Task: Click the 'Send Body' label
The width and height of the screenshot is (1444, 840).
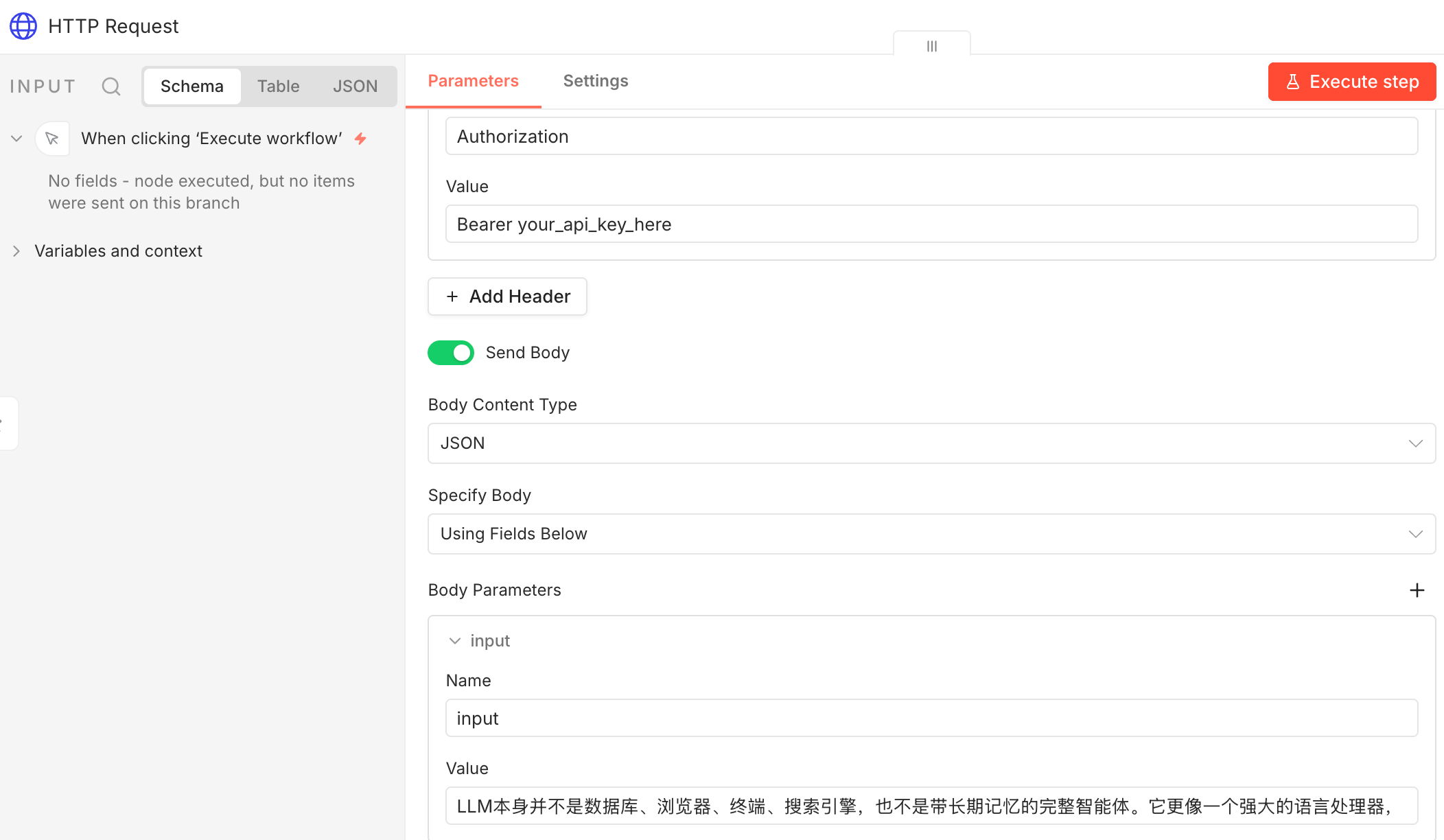Action: (528, 353)
